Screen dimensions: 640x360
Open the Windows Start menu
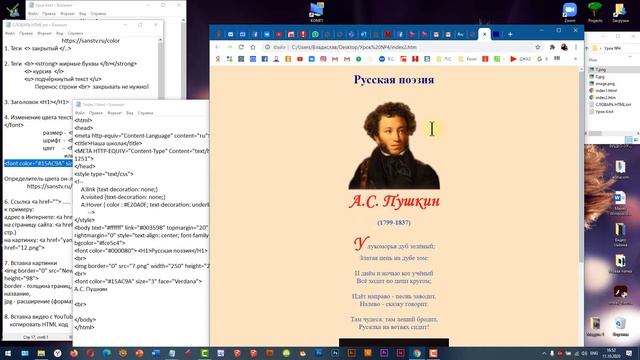[8, 353]
